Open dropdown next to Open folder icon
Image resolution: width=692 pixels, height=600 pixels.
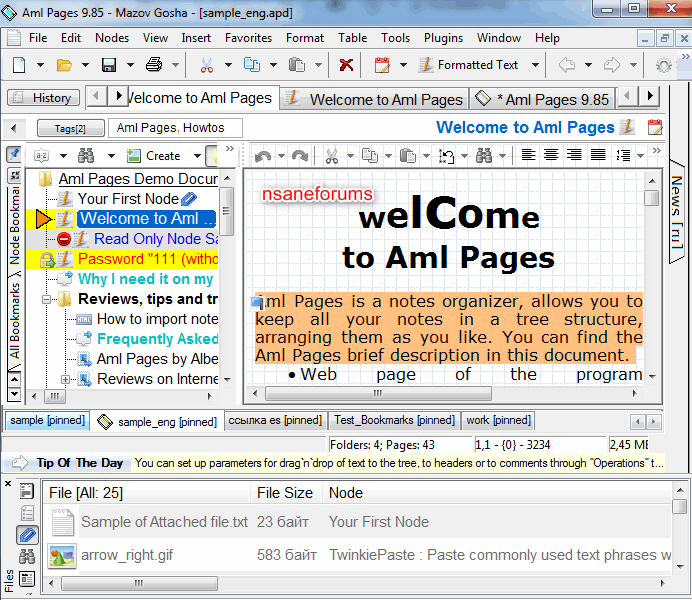[85, 65]
